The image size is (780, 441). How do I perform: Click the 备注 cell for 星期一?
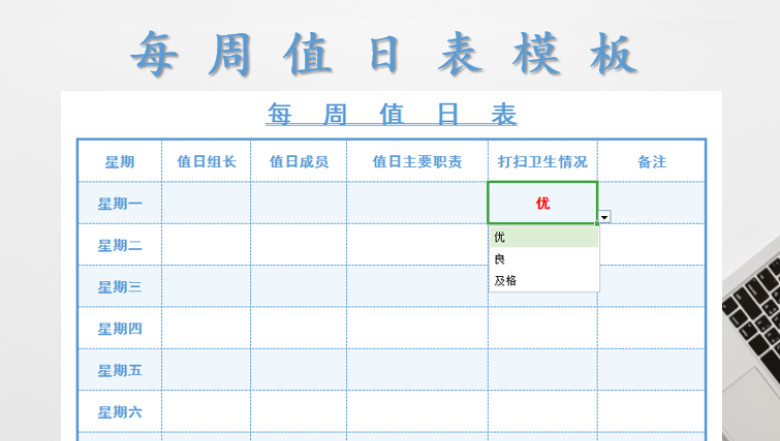652,203
